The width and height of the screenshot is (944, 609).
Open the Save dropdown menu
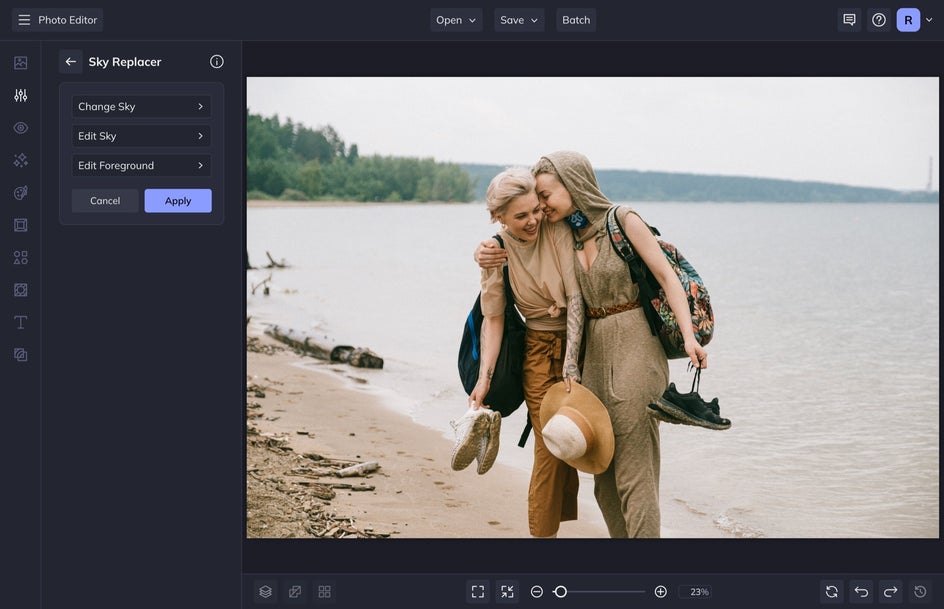(x=519, y=20)
